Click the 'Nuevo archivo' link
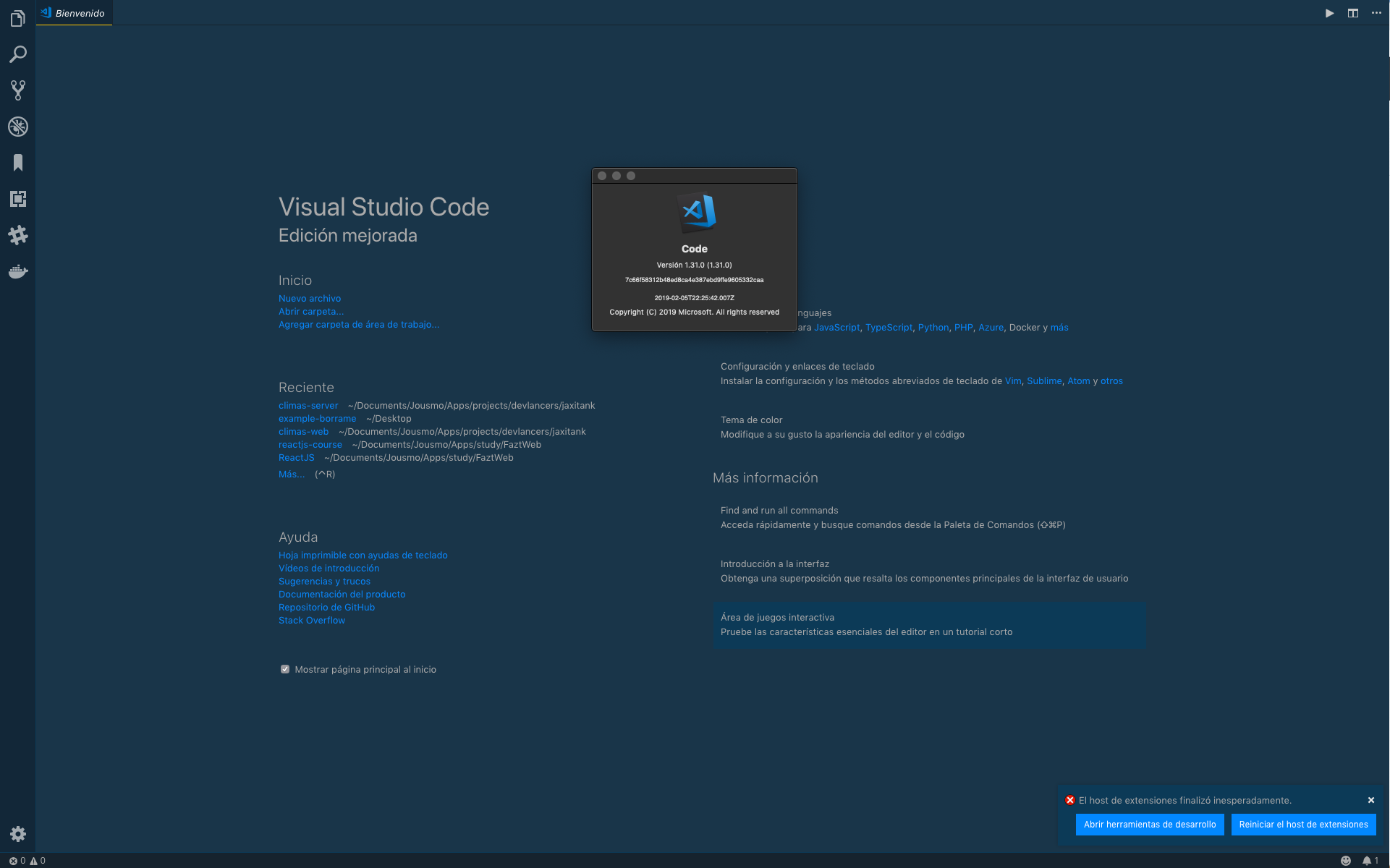This screenshot has width=1390, height=868. point(310,298)
